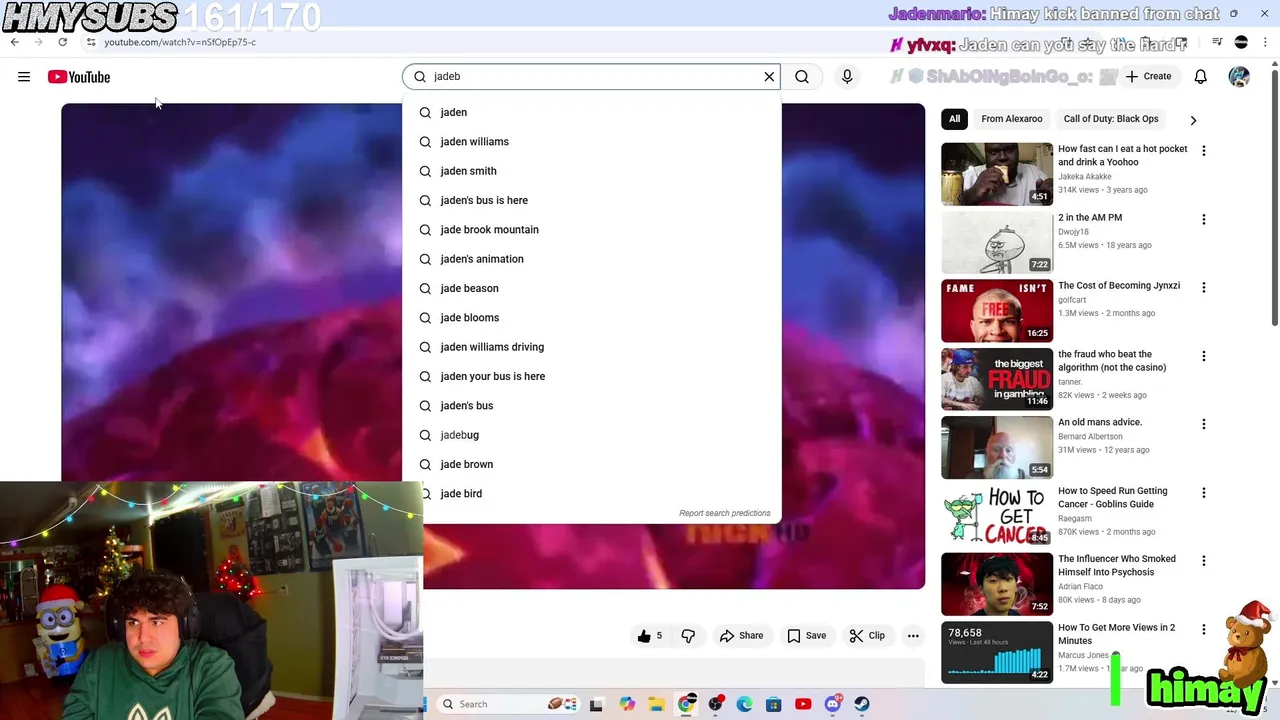Open the YouTube app taskbar icon
The image size is (1280, 720).
[x=803, y=704]
